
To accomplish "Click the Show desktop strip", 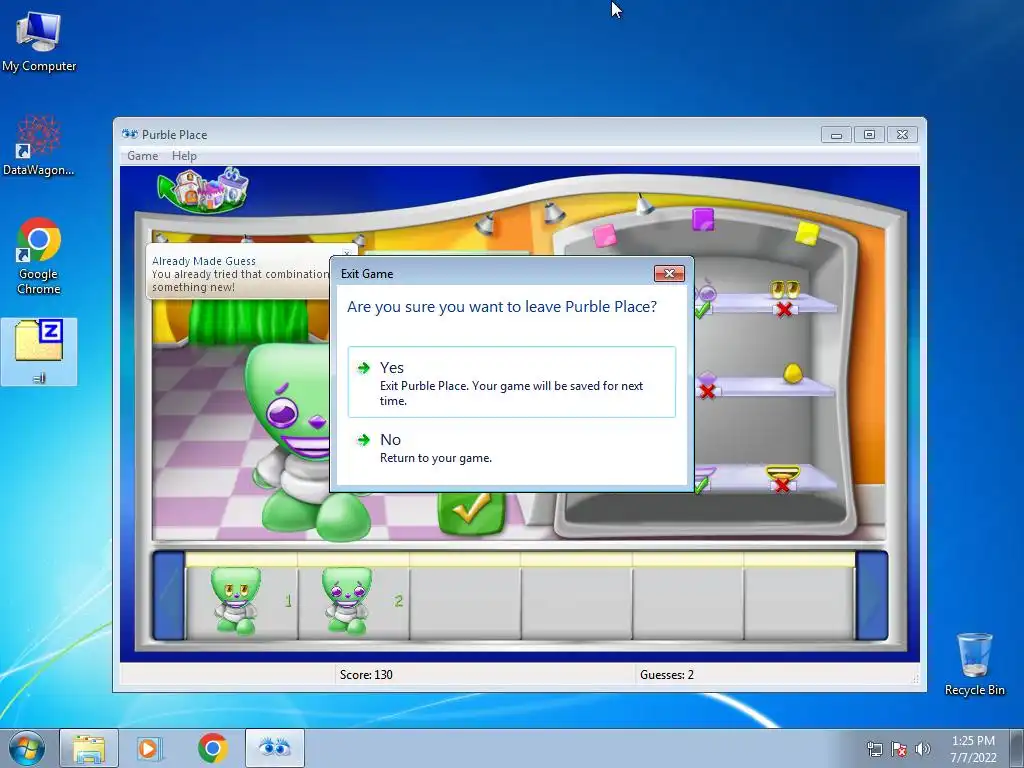I will coord(1017,748).
